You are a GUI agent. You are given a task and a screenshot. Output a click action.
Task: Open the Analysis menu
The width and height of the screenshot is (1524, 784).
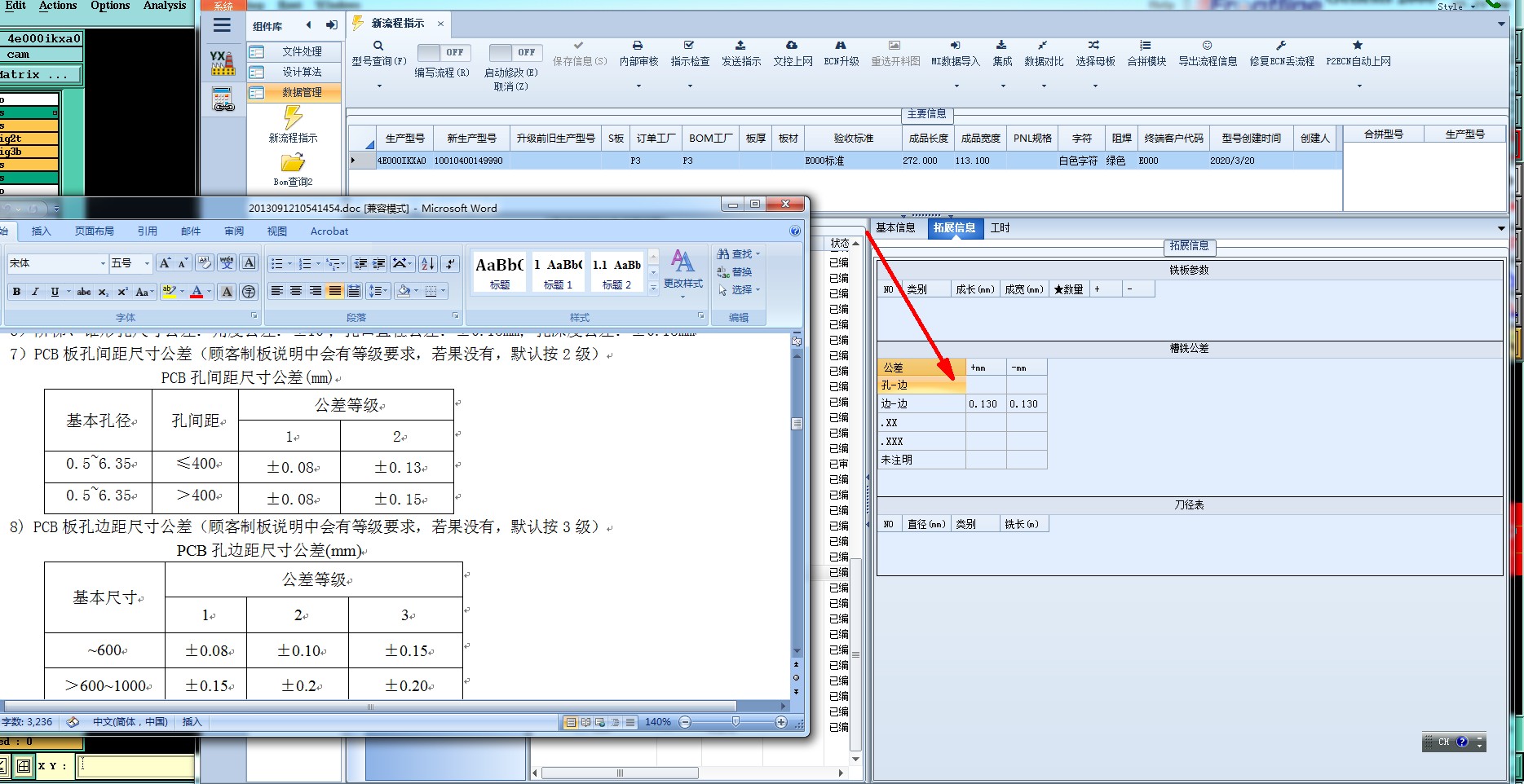pyautogui.click(x=165, y=6)
